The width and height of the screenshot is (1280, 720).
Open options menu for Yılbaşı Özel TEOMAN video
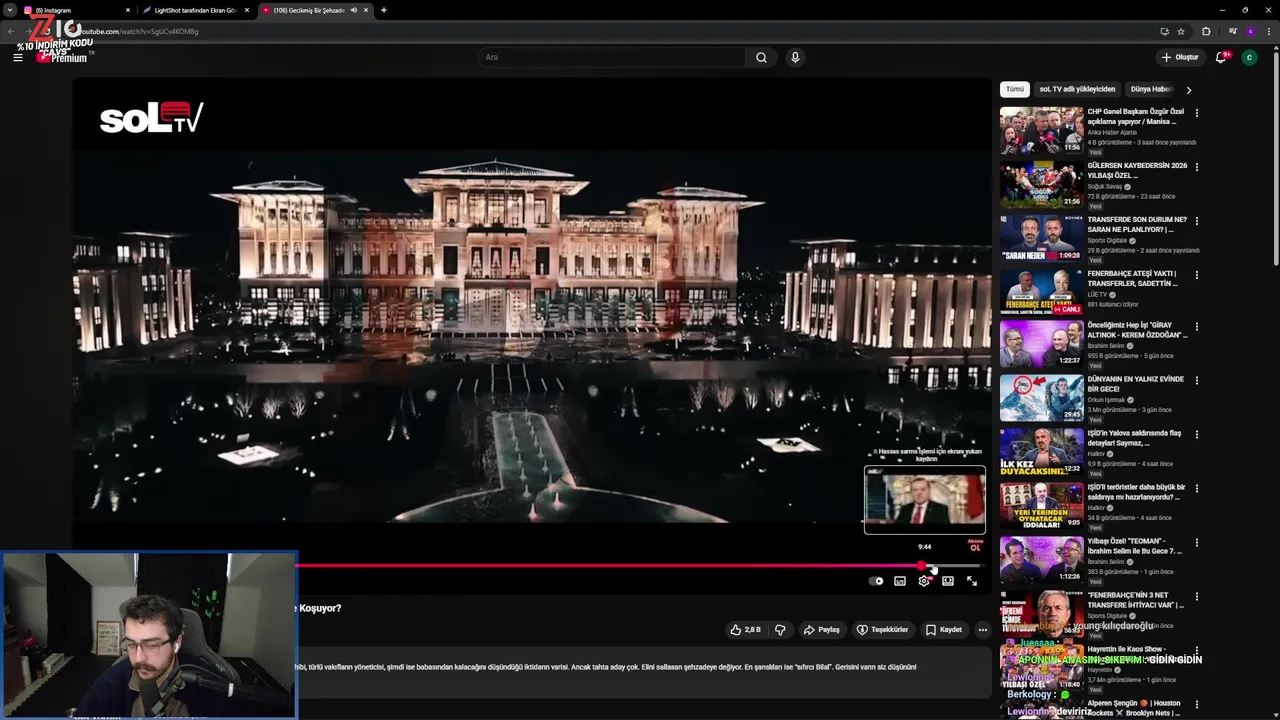coord(1196,544)
